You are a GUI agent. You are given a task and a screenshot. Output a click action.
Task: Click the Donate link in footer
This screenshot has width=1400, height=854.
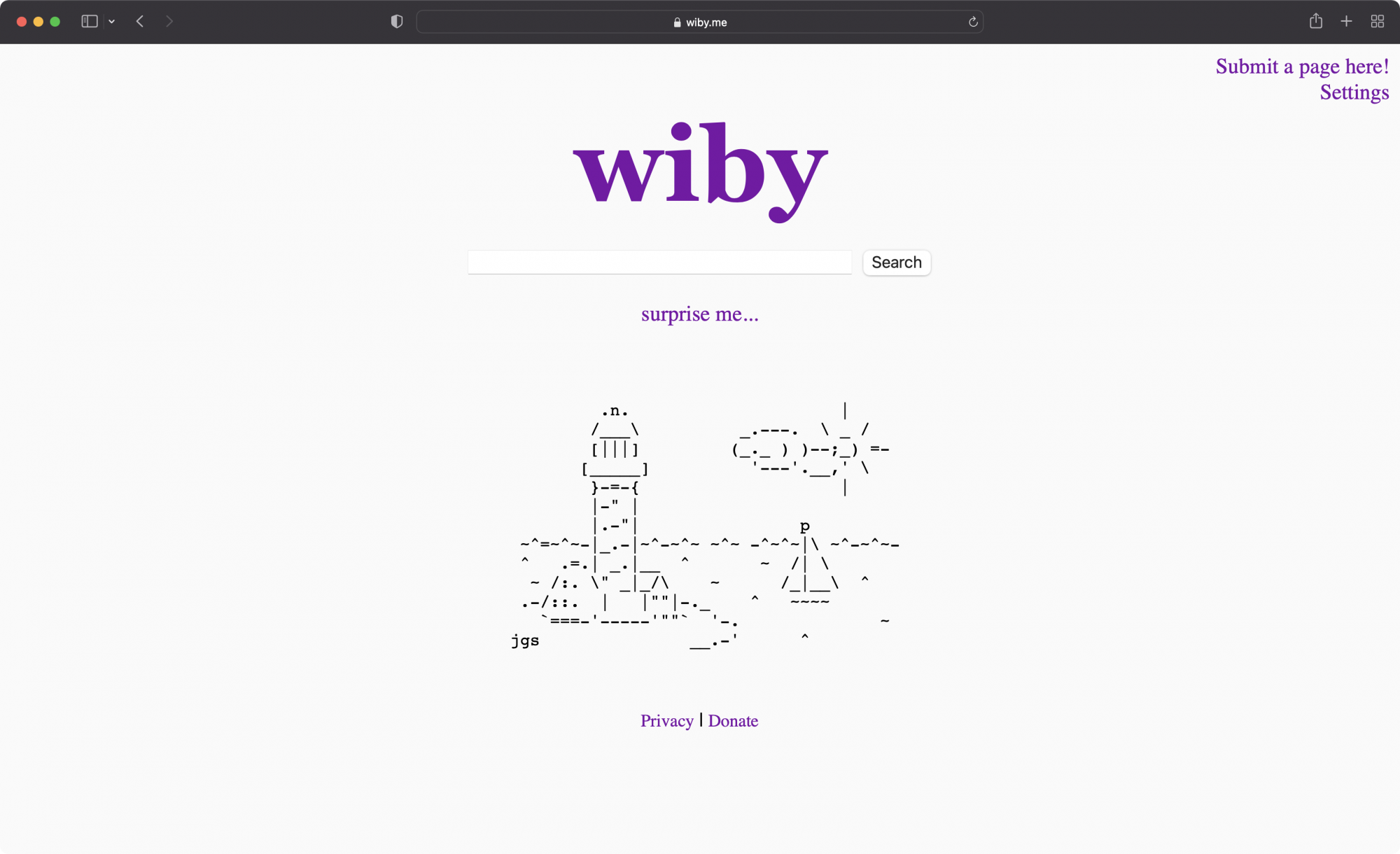coord(733,720)
